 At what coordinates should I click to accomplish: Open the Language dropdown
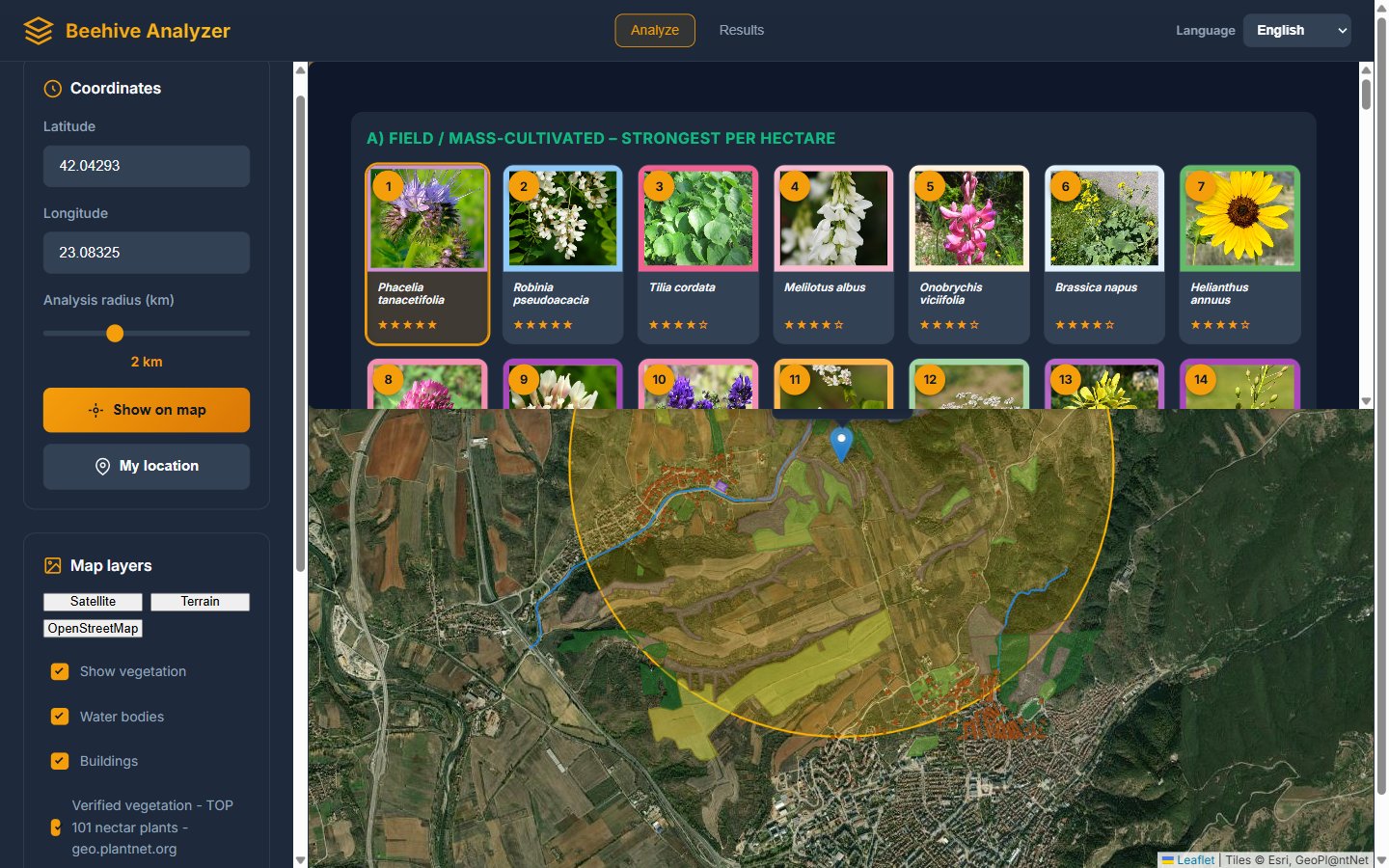[1296, 31]
